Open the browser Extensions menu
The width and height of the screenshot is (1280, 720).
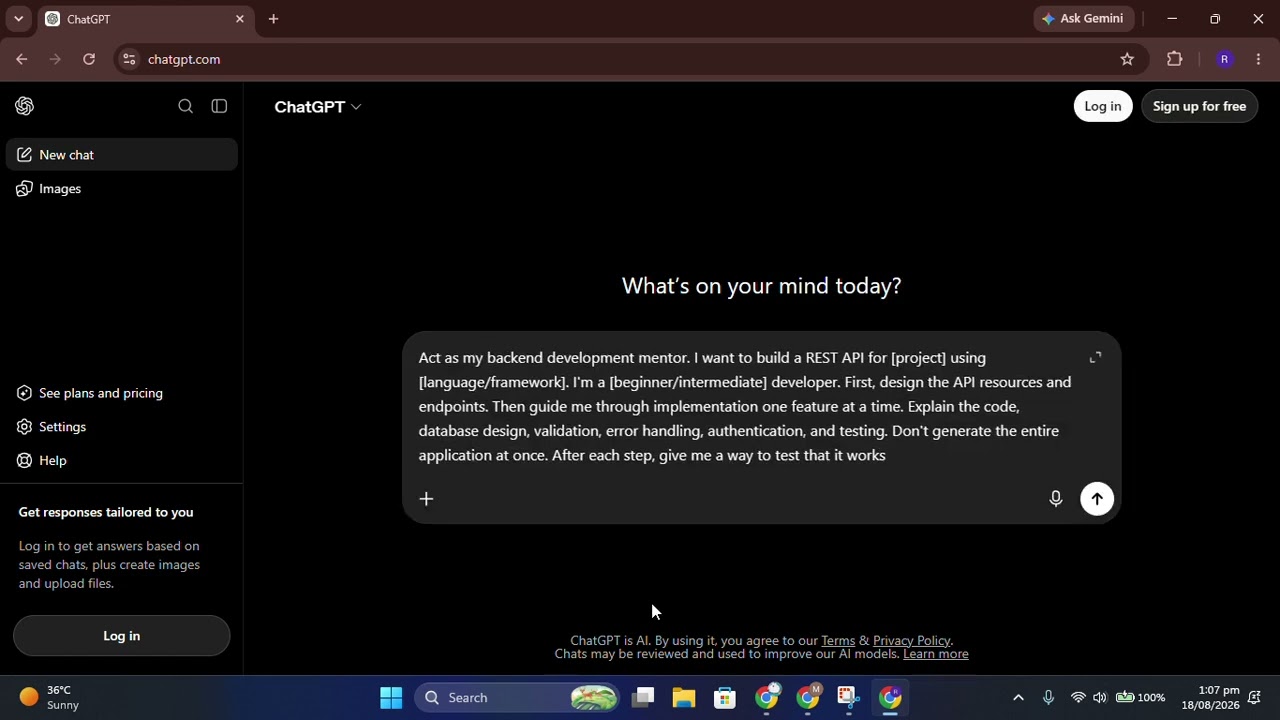tap(1175, 59)
